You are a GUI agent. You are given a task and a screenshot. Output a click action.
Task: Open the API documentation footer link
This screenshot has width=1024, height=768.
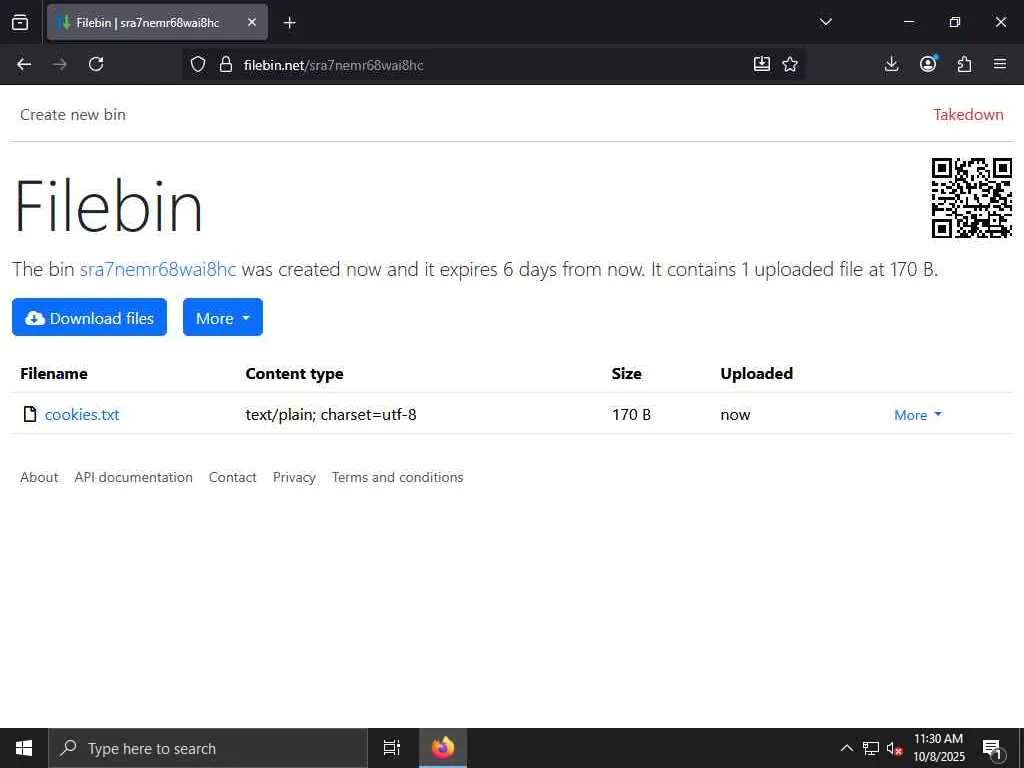(133, 477)
